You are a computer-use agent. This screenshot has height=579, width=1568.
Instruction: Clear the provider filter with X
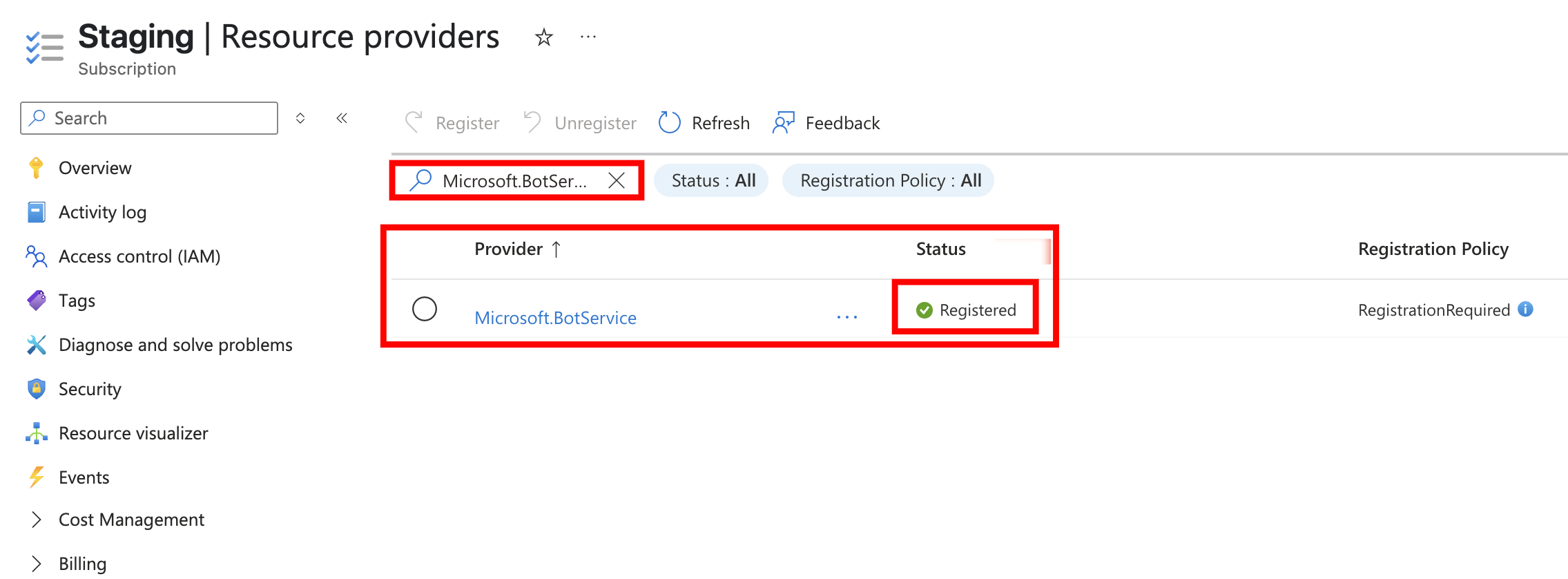pos(617,180)
